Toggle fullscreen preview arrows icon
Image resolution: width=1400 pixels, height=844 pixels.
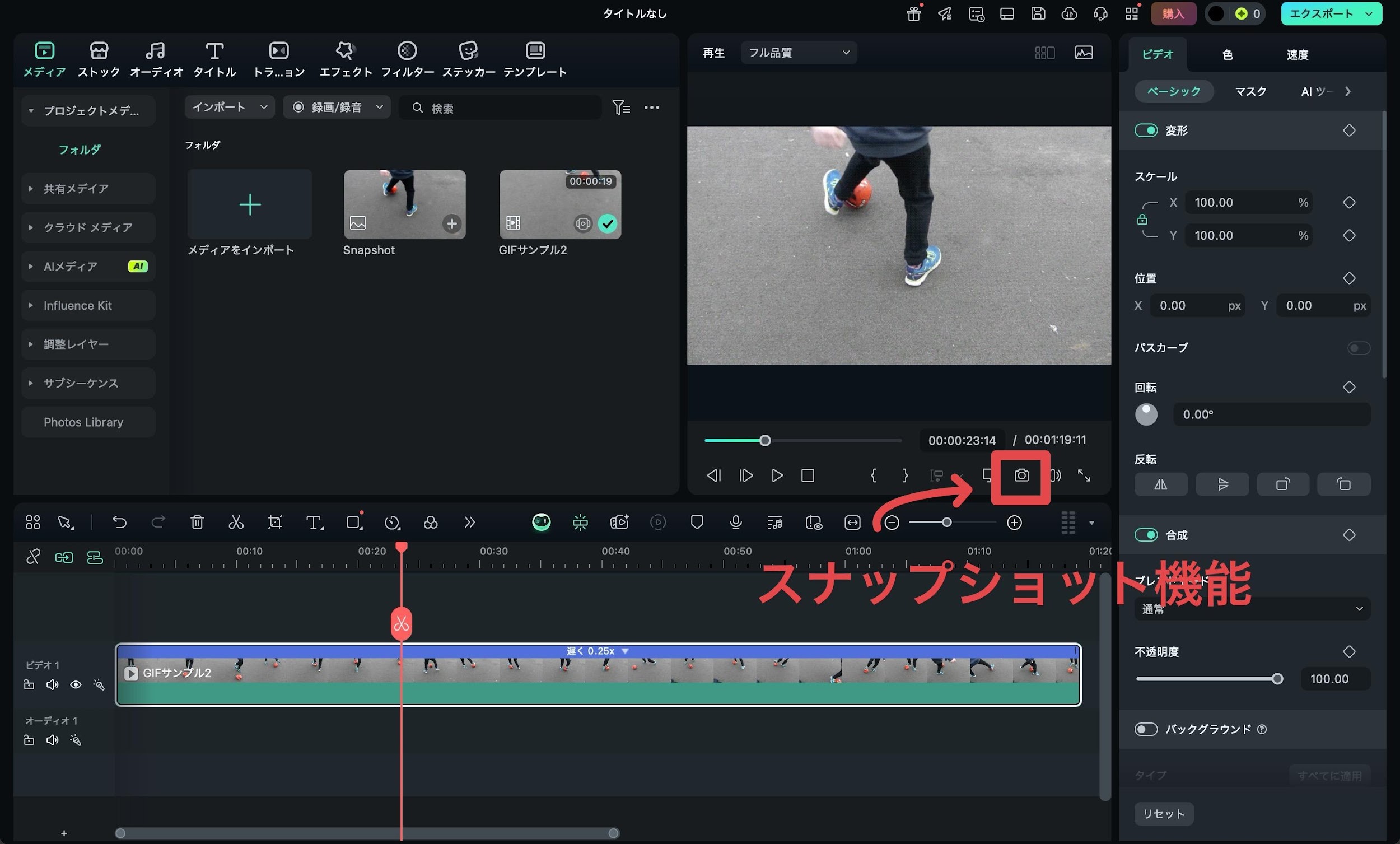1084,475
